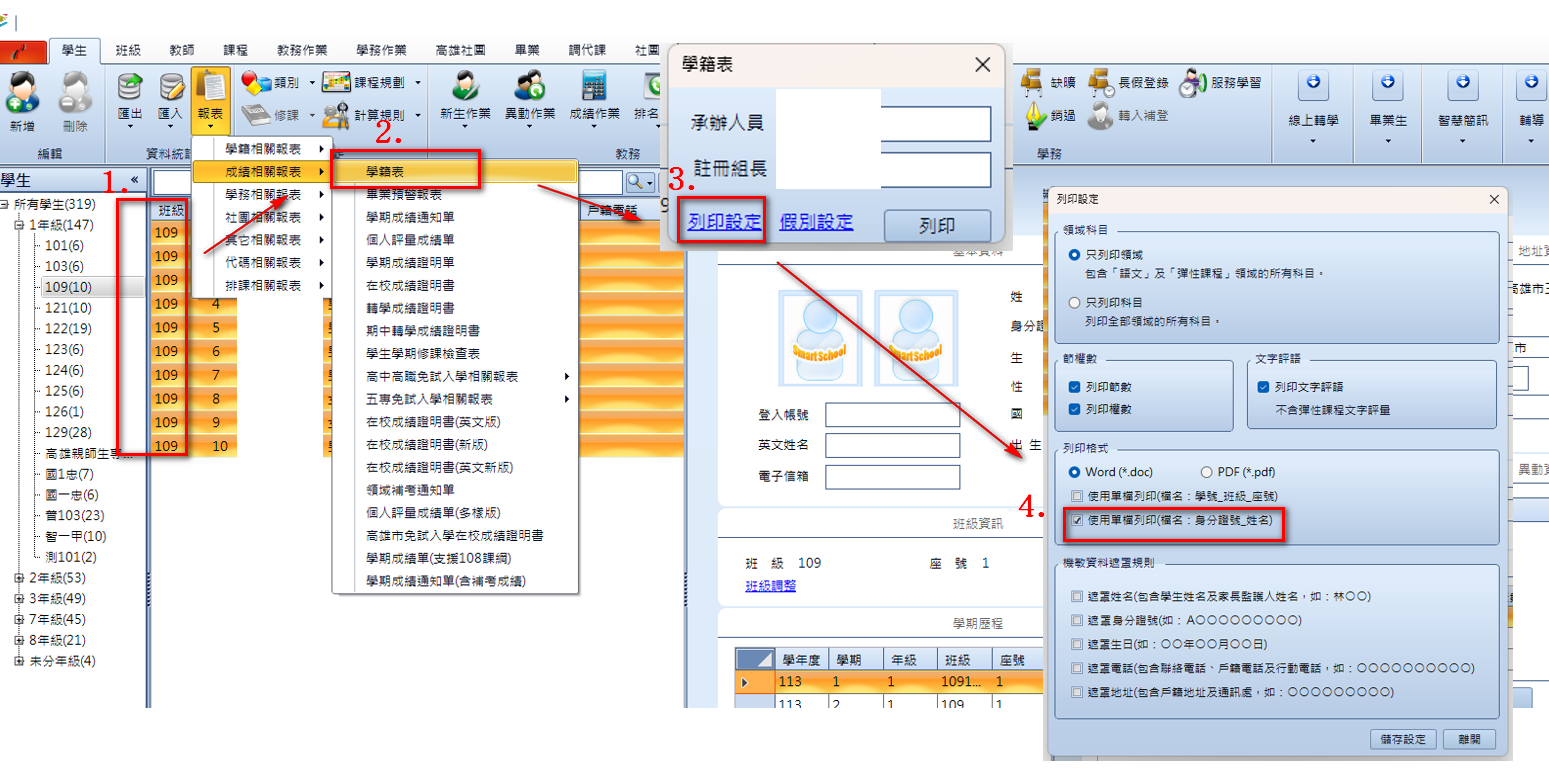
Task: Click the 智慧簡訊 download button icon
Action: [x=1463, y=86]
